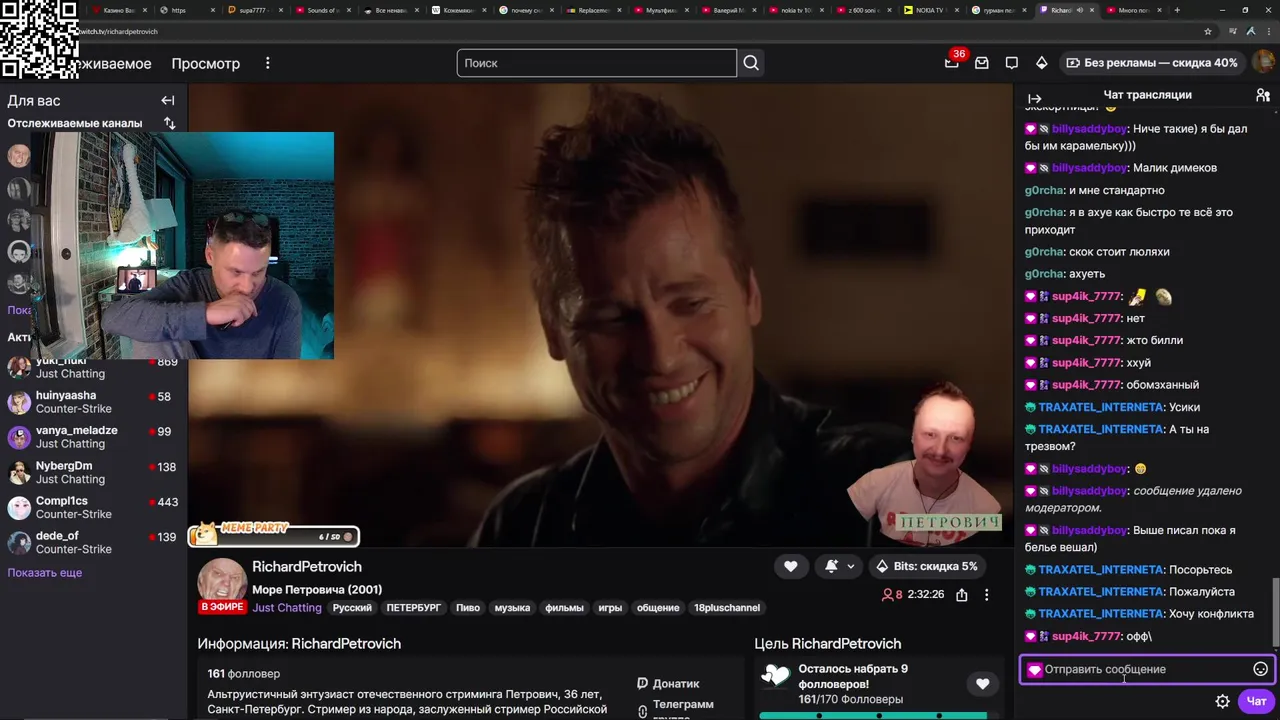Bookmark this page with star icon

point(1208,31)
